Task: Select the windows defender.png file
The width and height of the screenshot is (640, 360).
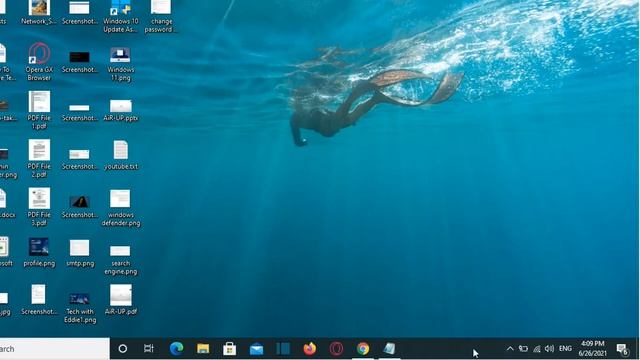Action: 121,208
